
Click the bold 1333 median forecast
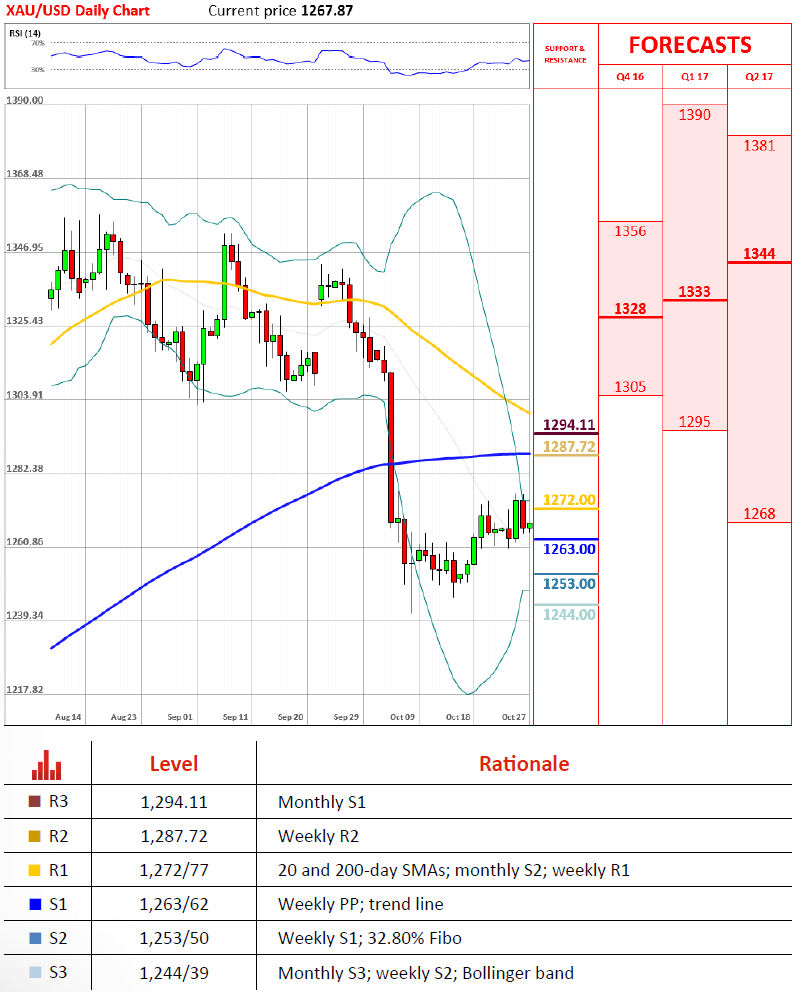coord(695,292)
